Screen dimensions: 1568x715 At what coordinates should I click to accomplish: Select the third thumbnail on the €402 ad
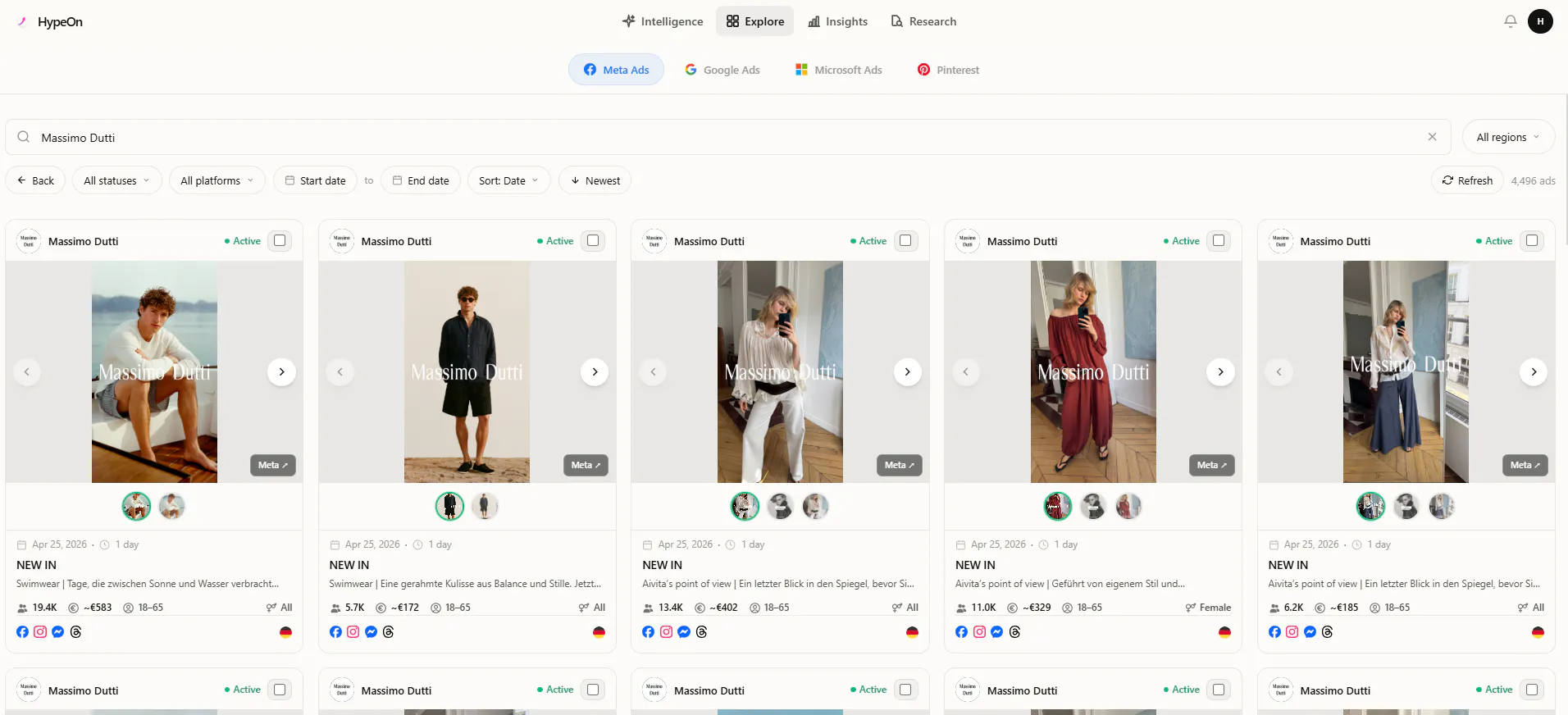click(815, 507)
